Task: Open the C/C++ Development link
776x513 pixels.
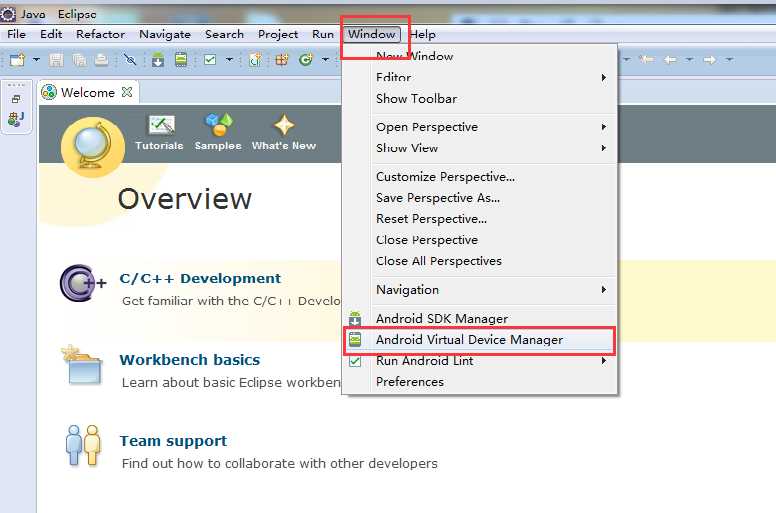Action: (200, 279)
